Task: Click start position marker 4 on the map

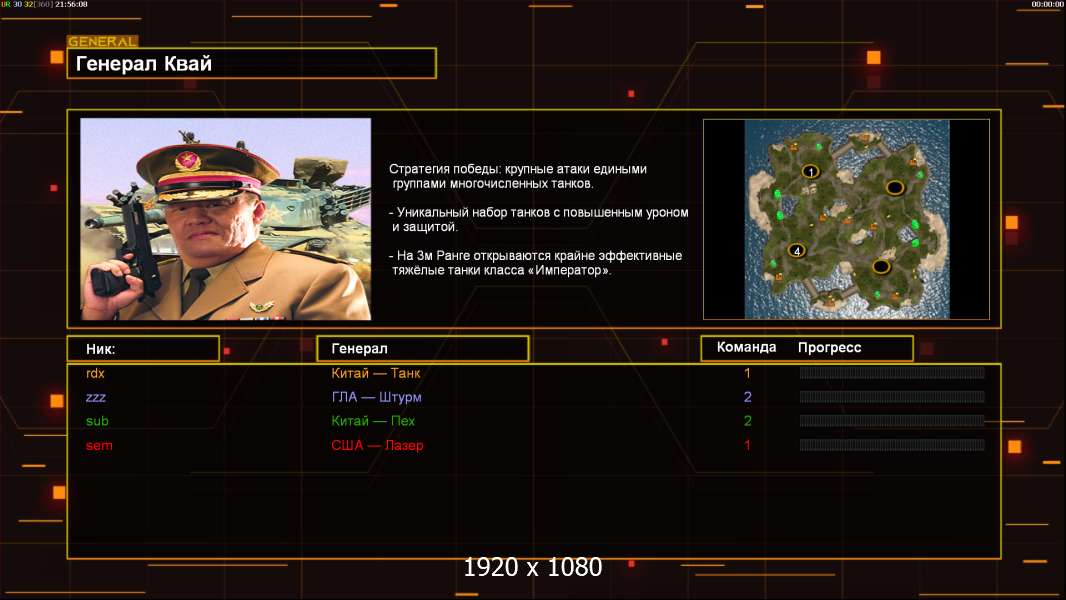Action: 796,251
